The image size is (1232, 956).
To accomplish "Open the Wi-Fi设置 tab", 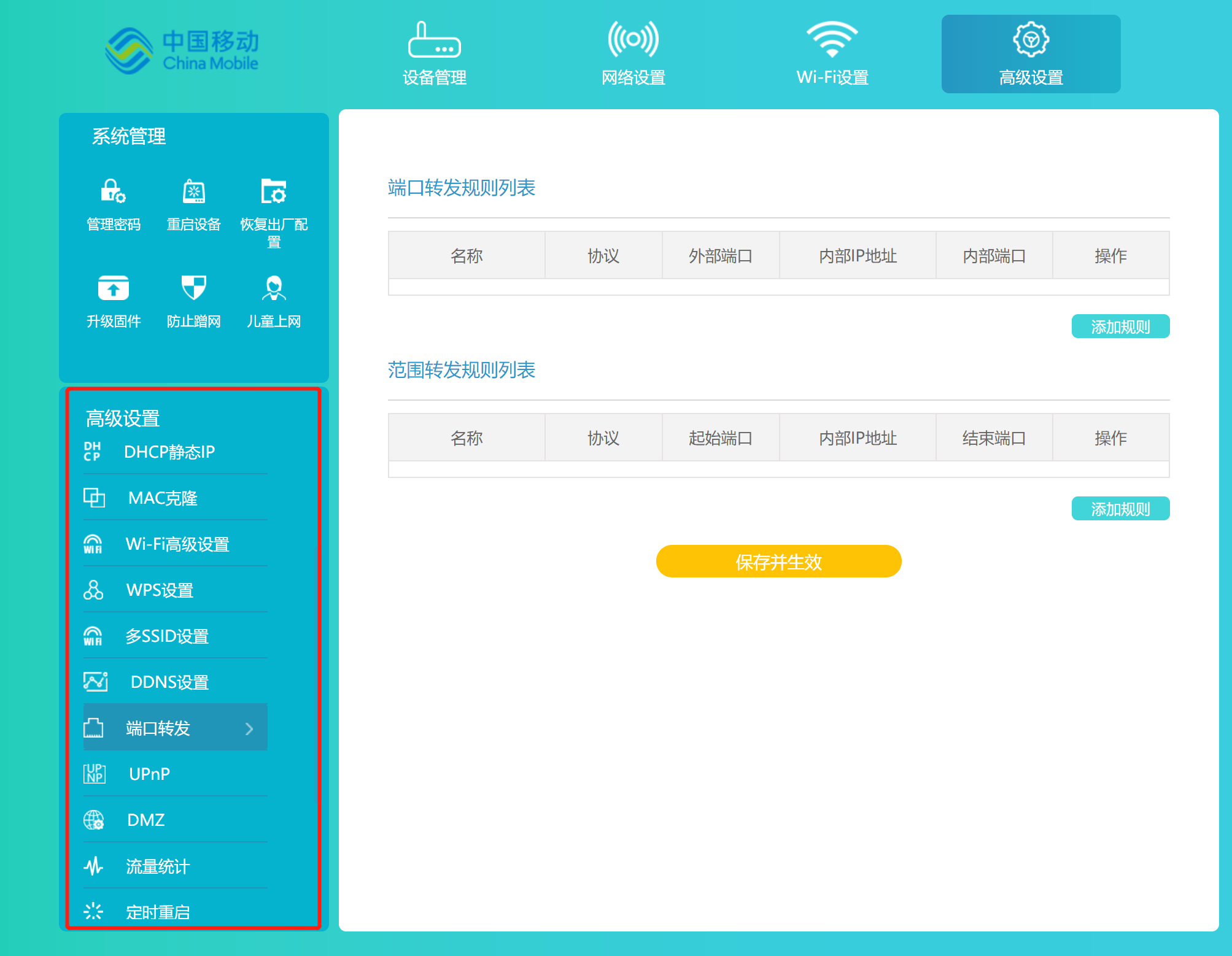I will pyautogui.click(x=832, y=52).
